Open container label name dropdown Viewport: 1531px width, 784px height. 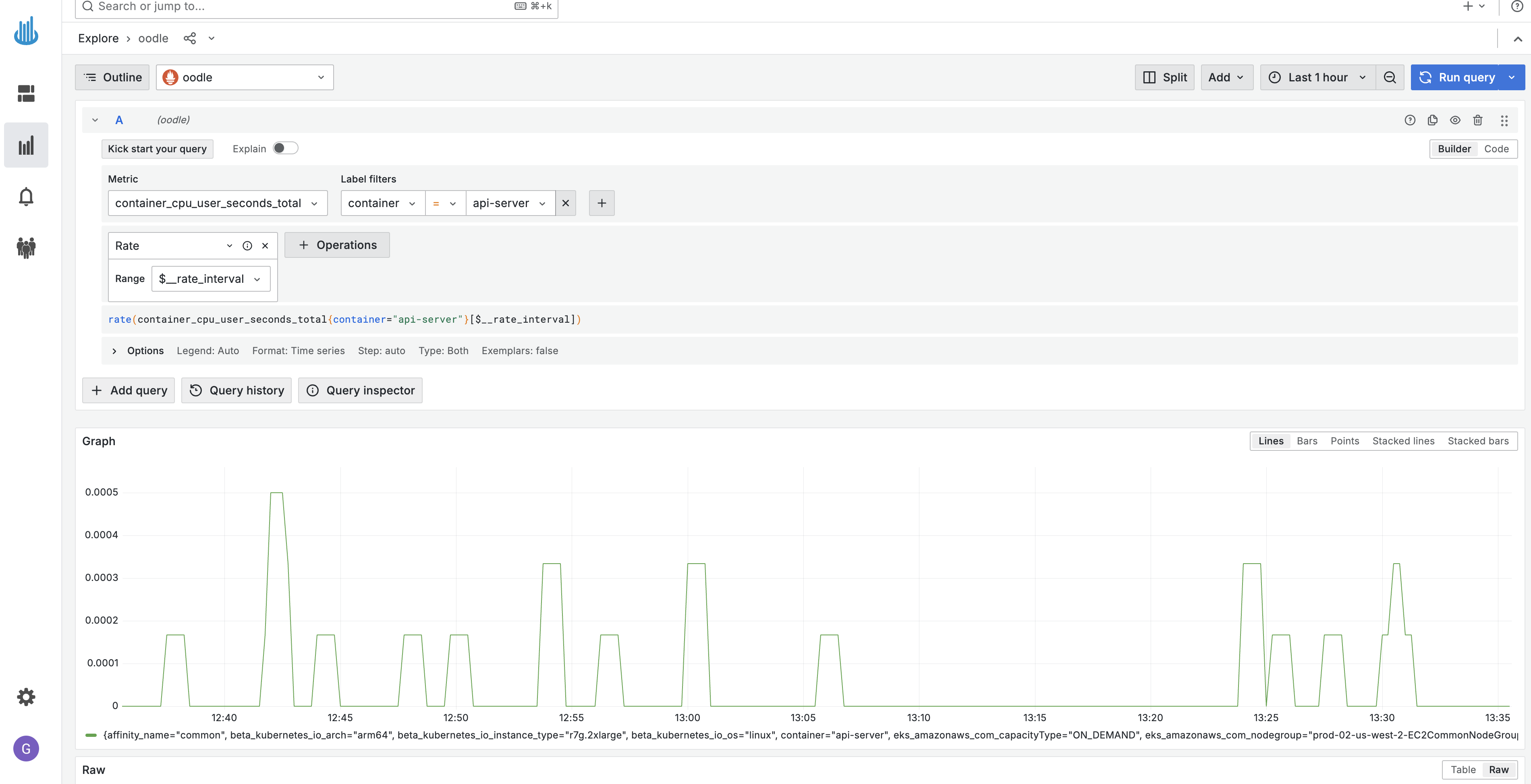coord(383,203)
